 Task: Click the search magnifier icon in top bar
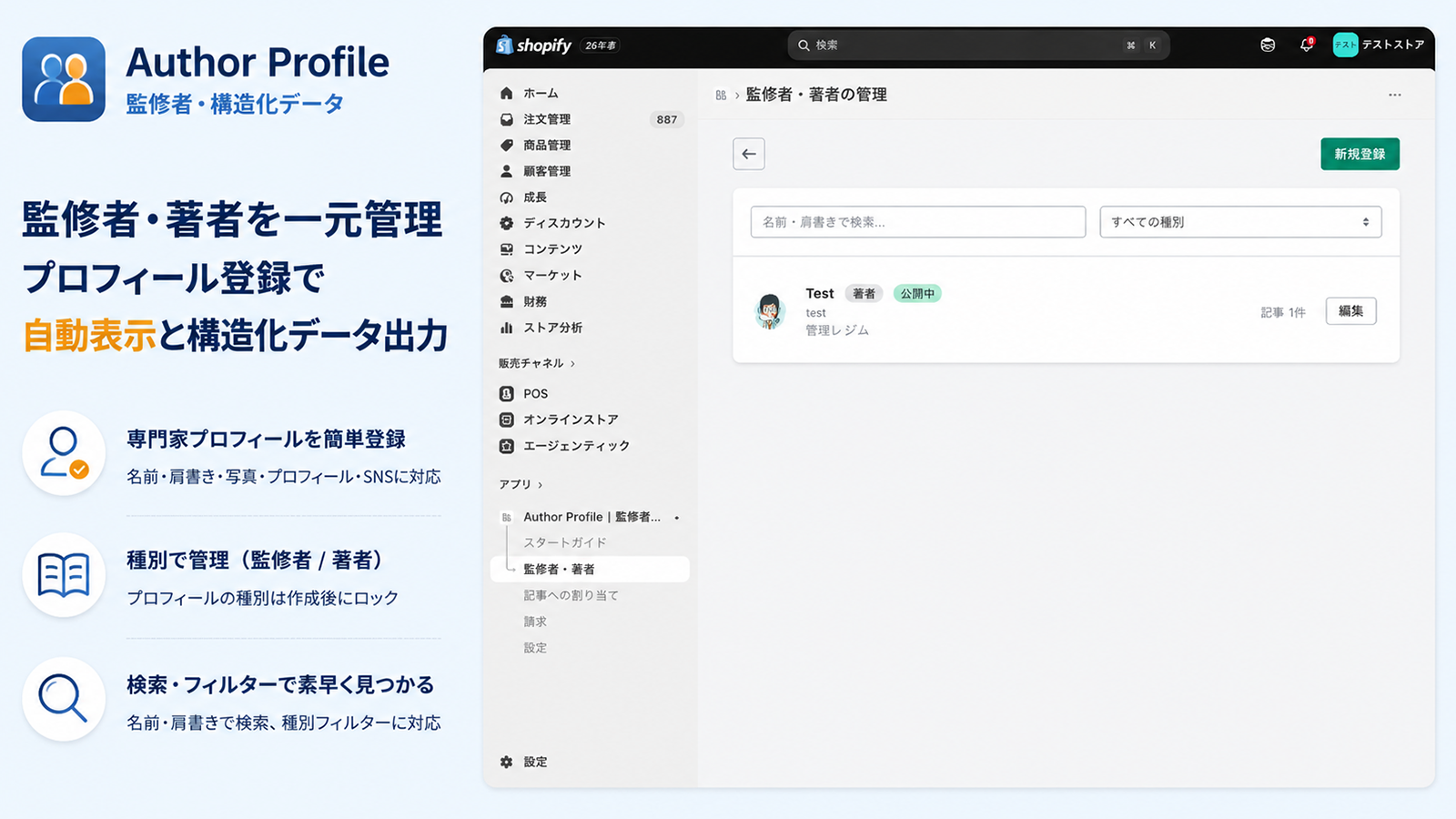(x=804, y=45)
